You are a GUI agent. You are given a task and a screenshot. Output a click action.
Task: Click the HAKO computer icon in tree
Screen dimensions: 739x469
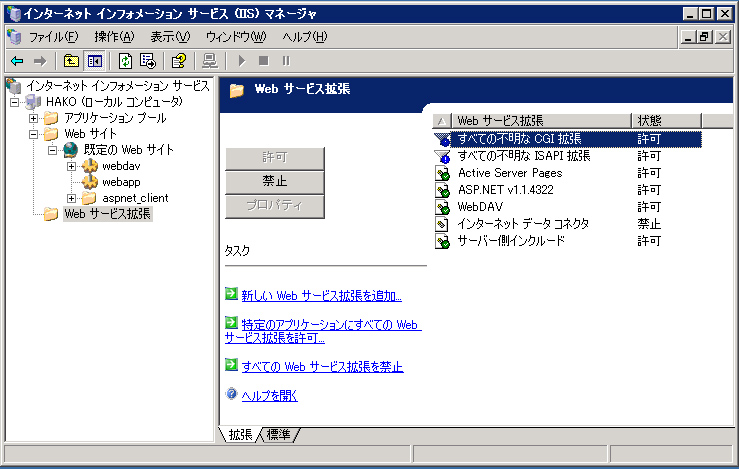tap(33, 102)
